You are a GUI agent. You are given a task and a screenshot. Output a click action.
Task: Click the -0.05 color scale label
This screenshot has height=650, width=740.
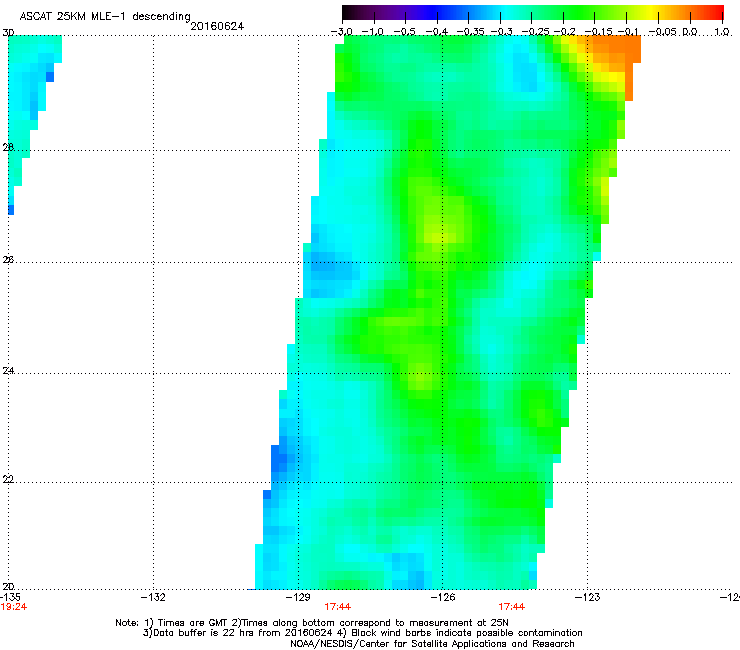coord(664,32)
